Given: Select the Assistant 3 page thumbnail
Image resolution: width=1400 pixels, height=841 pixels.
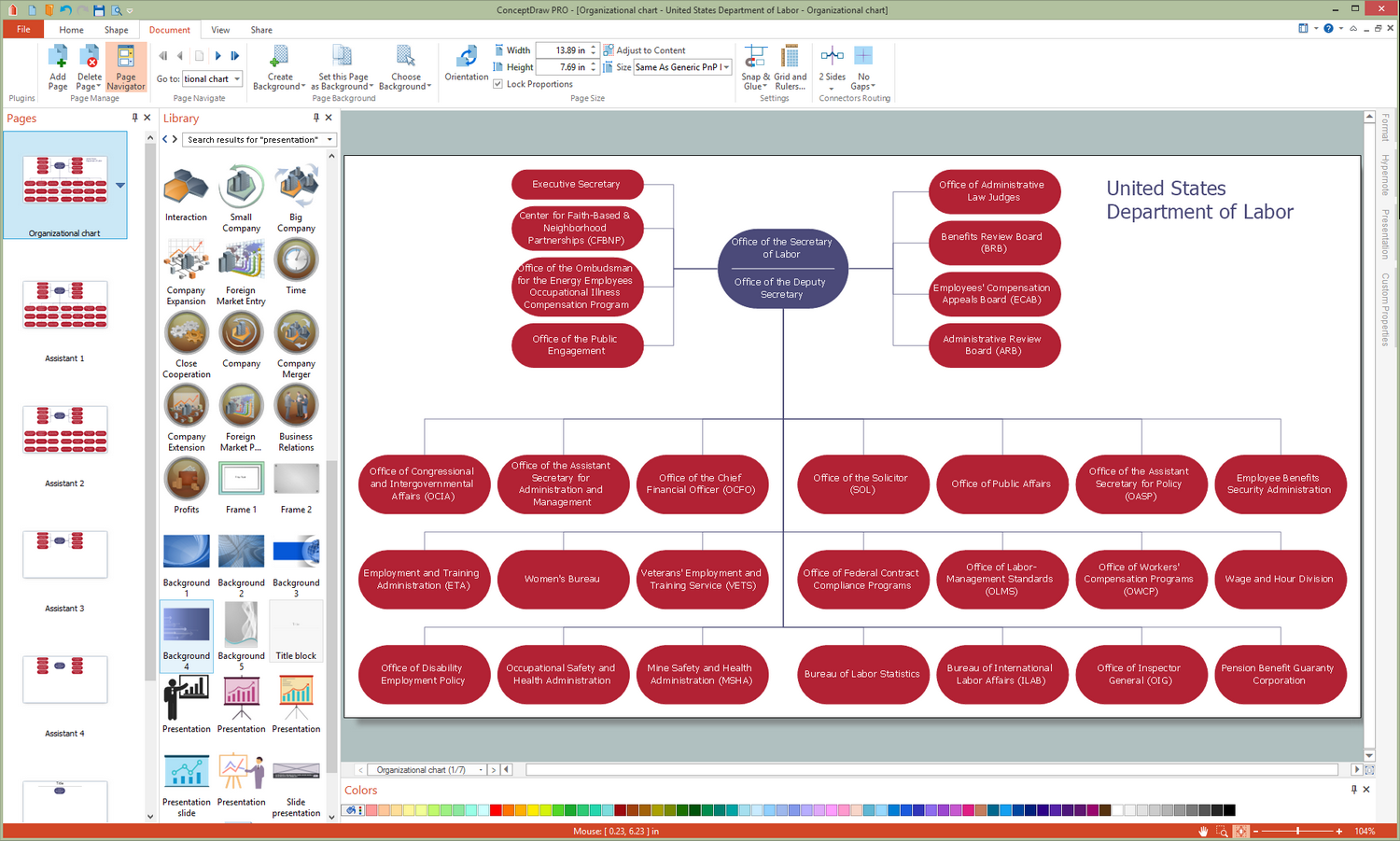Looking at the screenshot, I should coord(64,554).
